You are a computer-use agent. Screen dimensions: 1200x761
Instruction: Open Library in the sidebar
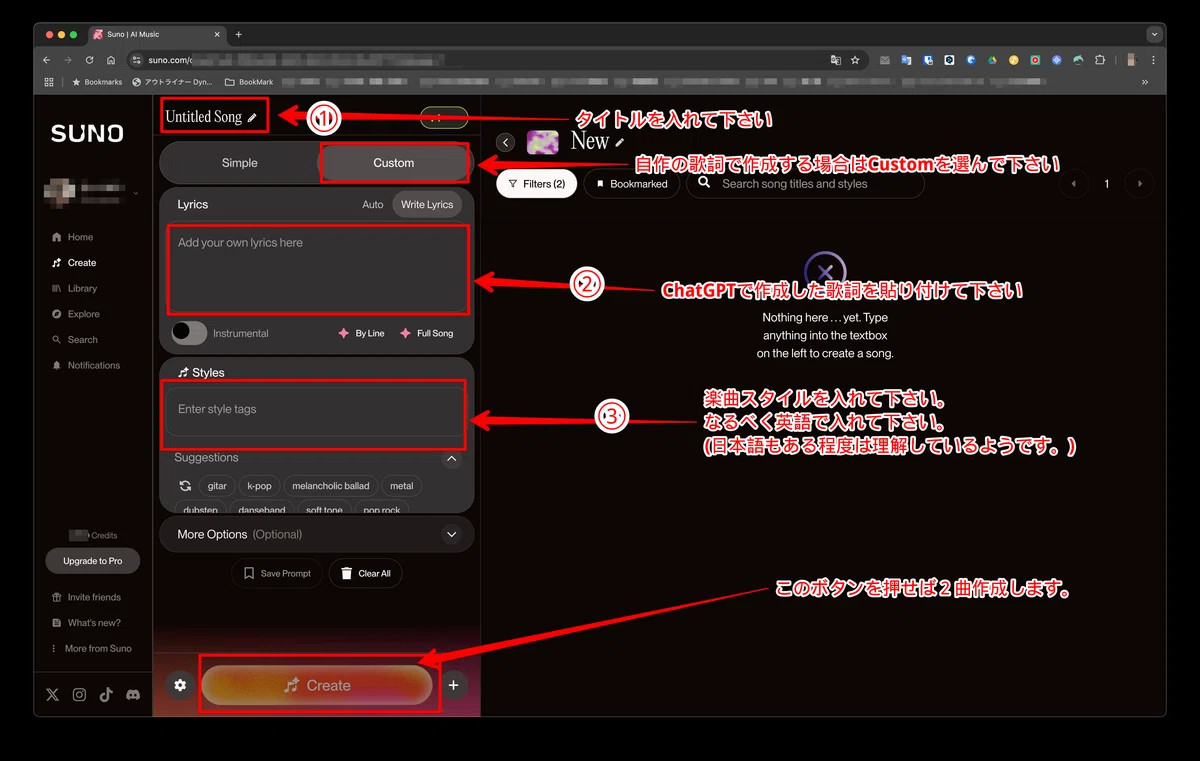click(x=74, y=288)
